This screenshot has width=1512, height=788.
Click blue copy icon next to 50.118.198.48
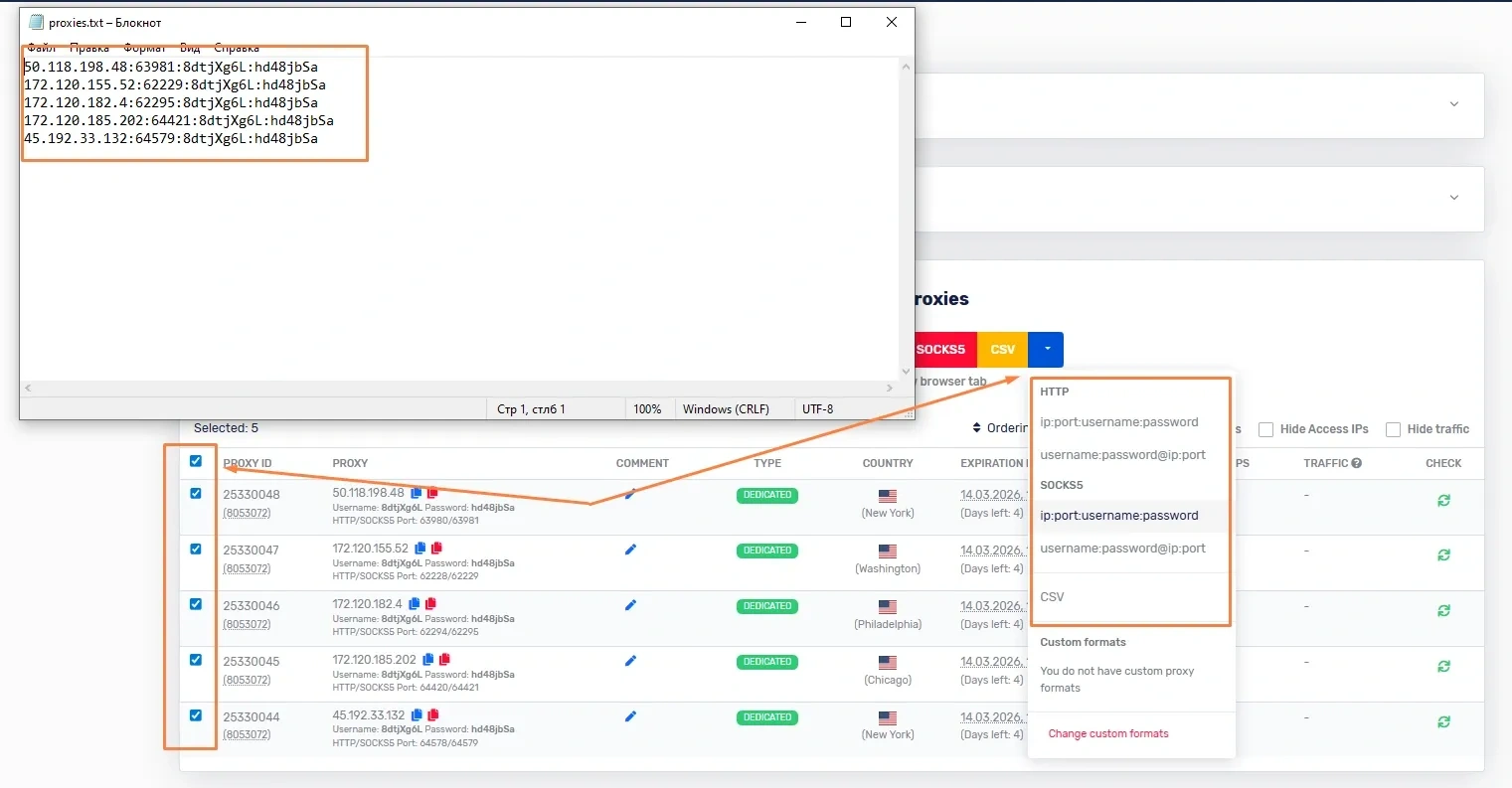pyautogui.click(x=418, y=493)
